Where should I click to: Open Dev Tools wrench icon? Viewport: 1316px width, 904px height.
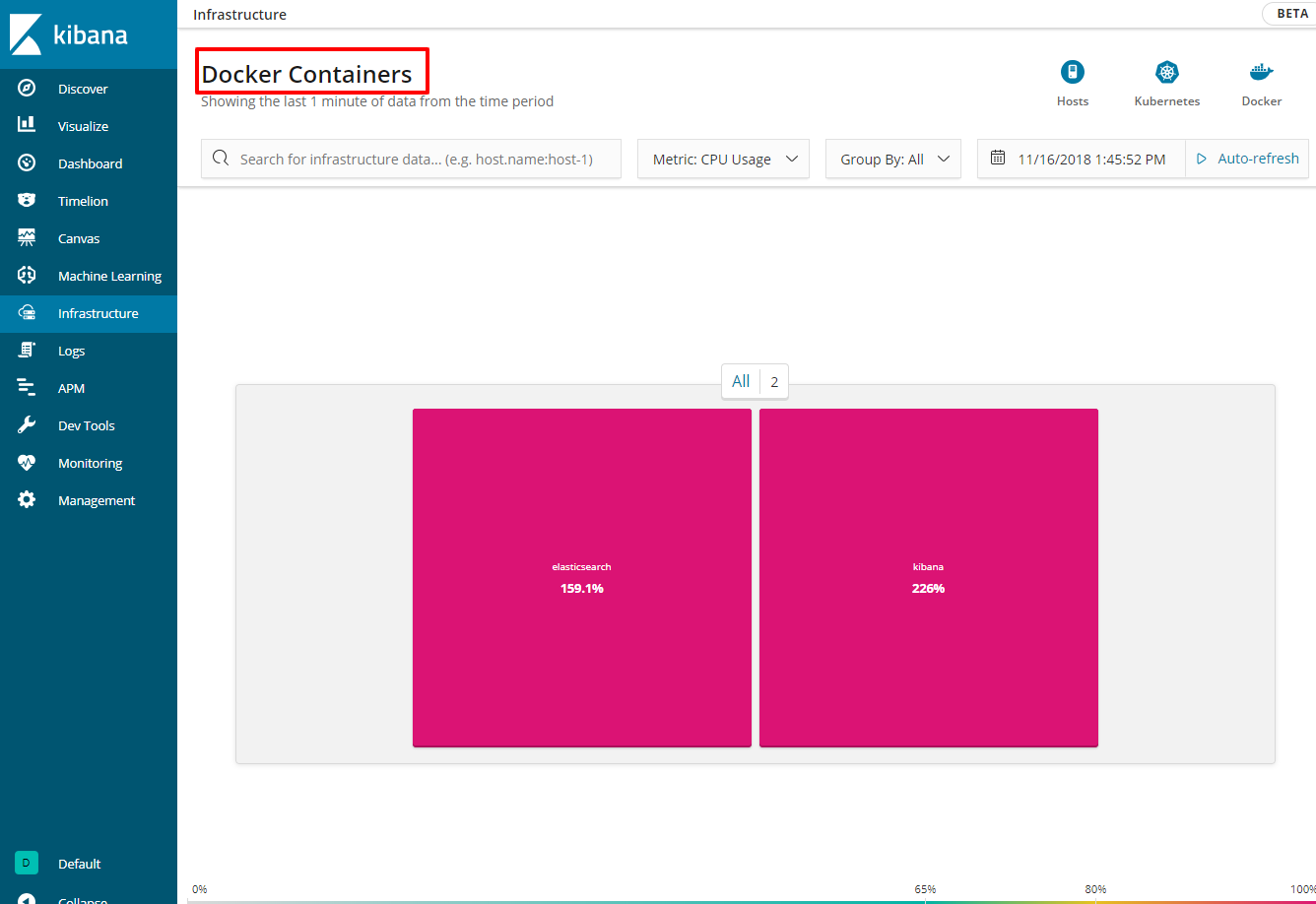27,425
